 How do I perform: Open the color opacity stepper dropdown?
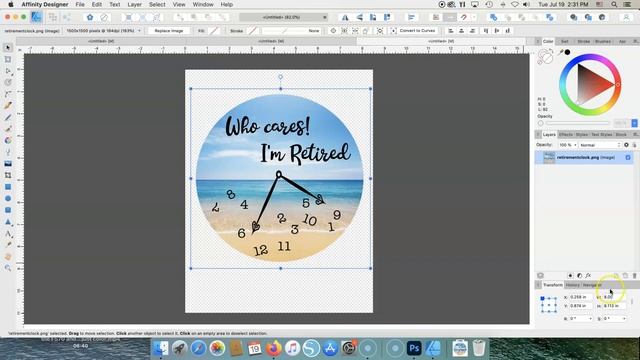(x=634, y=123)
